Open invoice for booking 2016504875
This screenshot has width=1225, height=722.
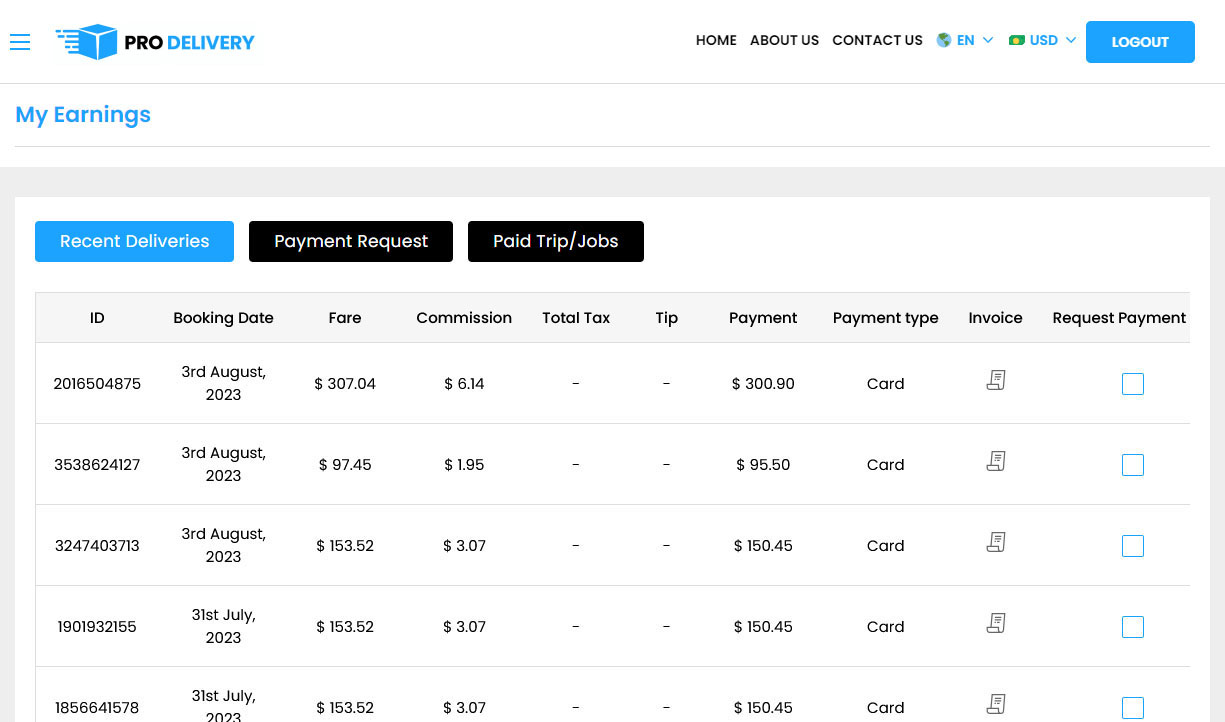point(995,380)
